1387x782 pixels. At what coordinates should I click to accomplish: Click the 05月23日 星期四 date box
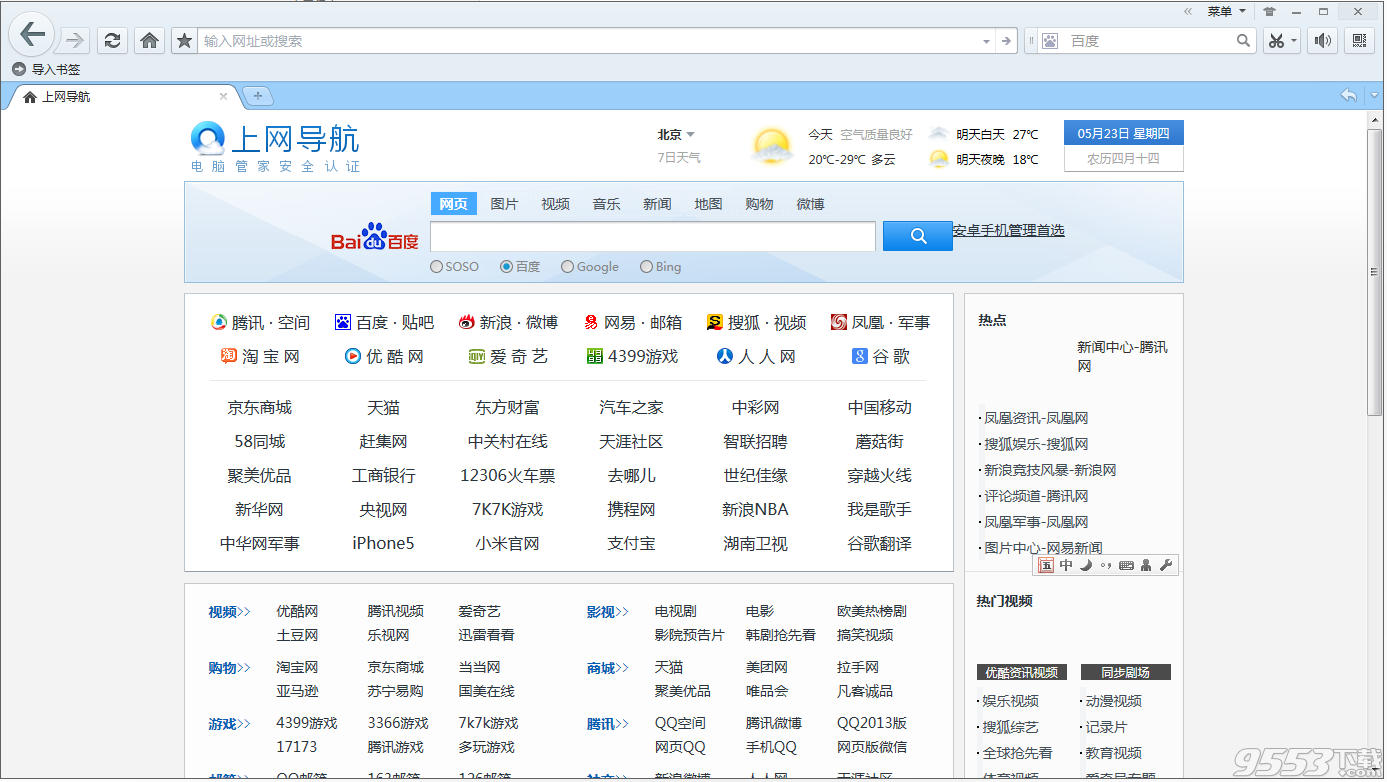pos(1124,133)
